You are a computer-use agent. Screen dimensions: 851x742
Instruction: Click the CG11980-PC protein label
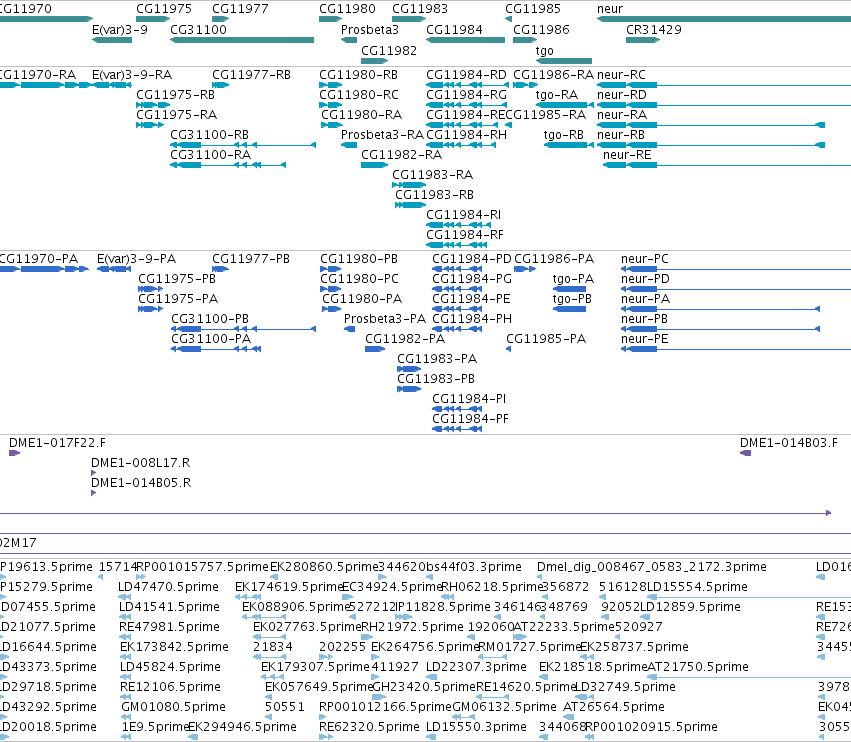point(359,279)
